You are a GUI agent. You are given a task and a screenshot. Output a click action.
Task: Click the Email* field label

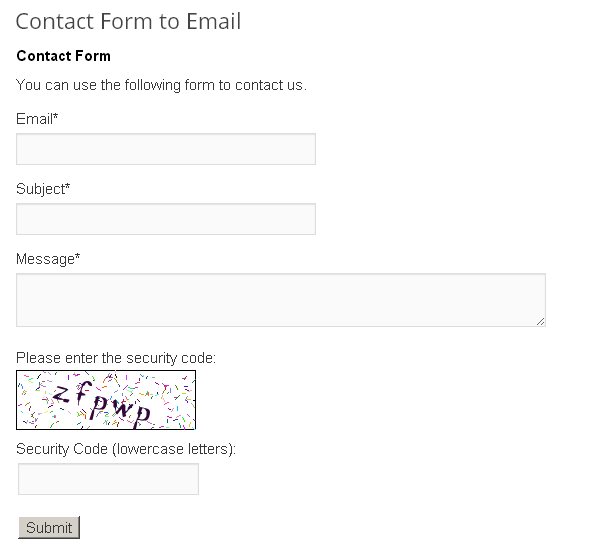click(x=37, y=119)
